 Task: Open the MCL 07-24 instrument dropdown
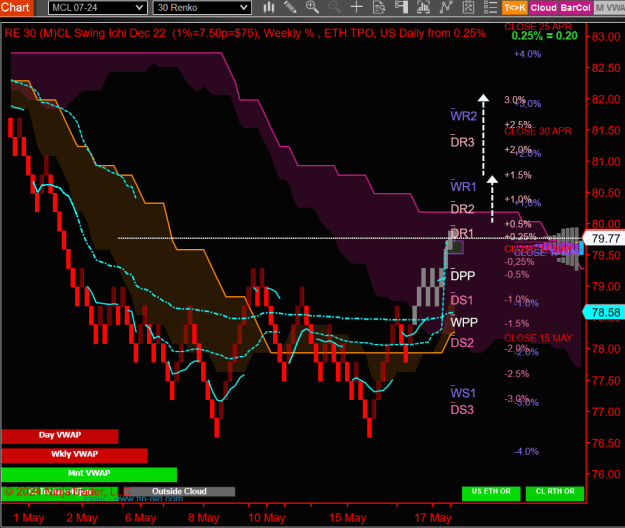98,8
